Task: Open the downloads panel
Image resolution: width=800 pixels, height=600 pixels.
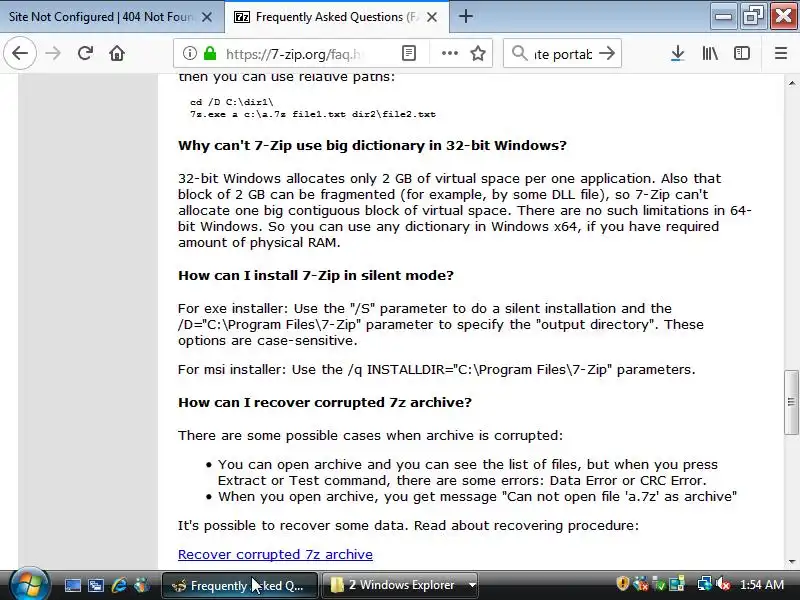Action: click(678, 53)
